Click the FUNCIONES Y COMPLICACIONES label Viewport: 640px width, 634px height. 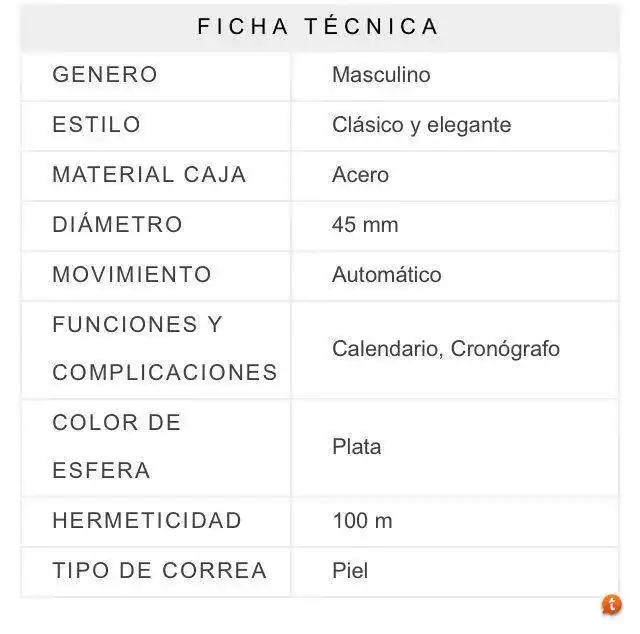tap(165, 349)
